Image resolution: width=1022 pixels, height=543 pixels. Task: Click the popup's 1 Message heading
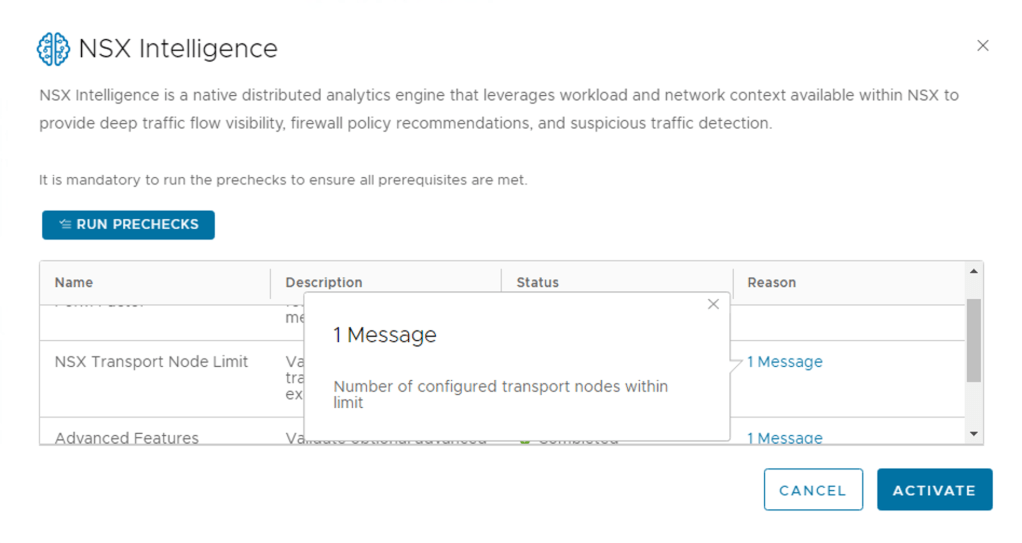[x=385, y=335]
